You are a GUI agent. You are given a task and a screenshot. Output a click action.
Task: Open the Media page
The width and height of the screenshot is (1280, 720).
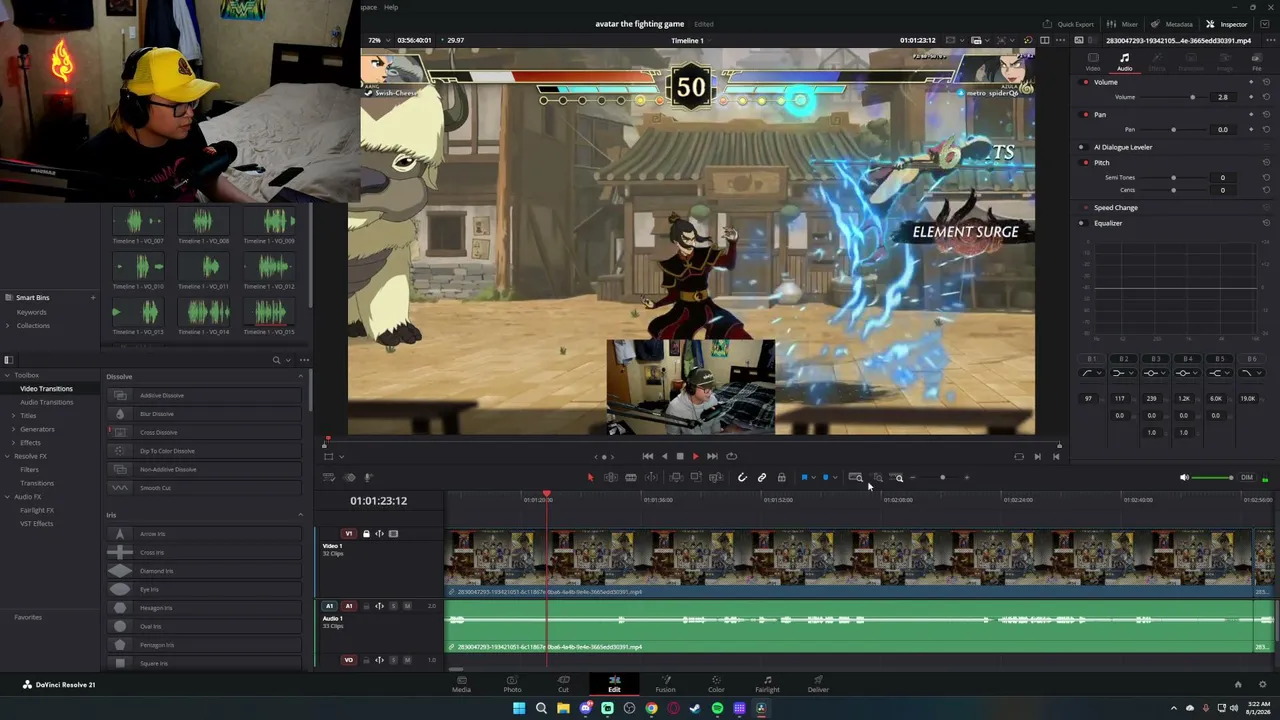coord(461,684)
